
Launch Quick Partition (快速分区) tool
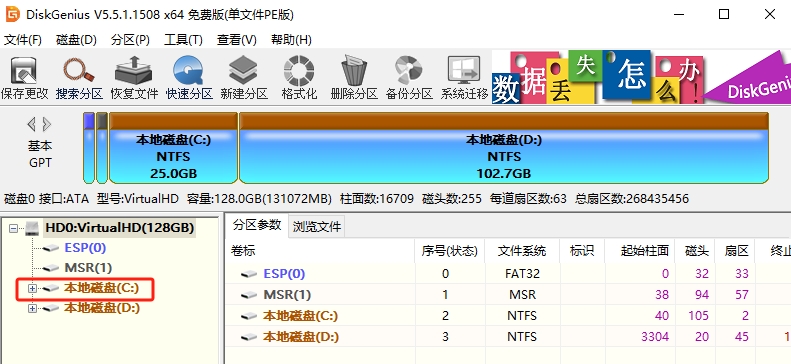click(x=189, y=78)
